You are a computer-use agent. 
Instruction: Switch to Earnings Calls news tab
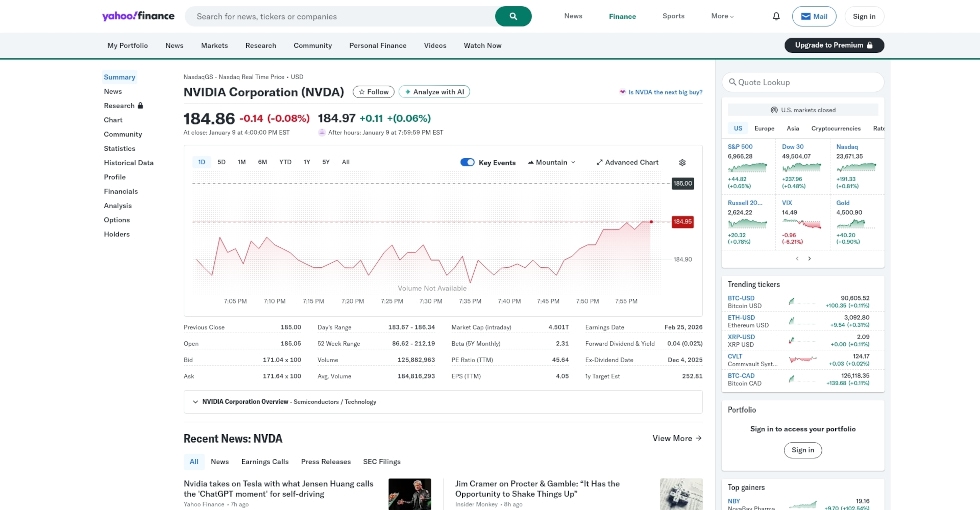264,462
